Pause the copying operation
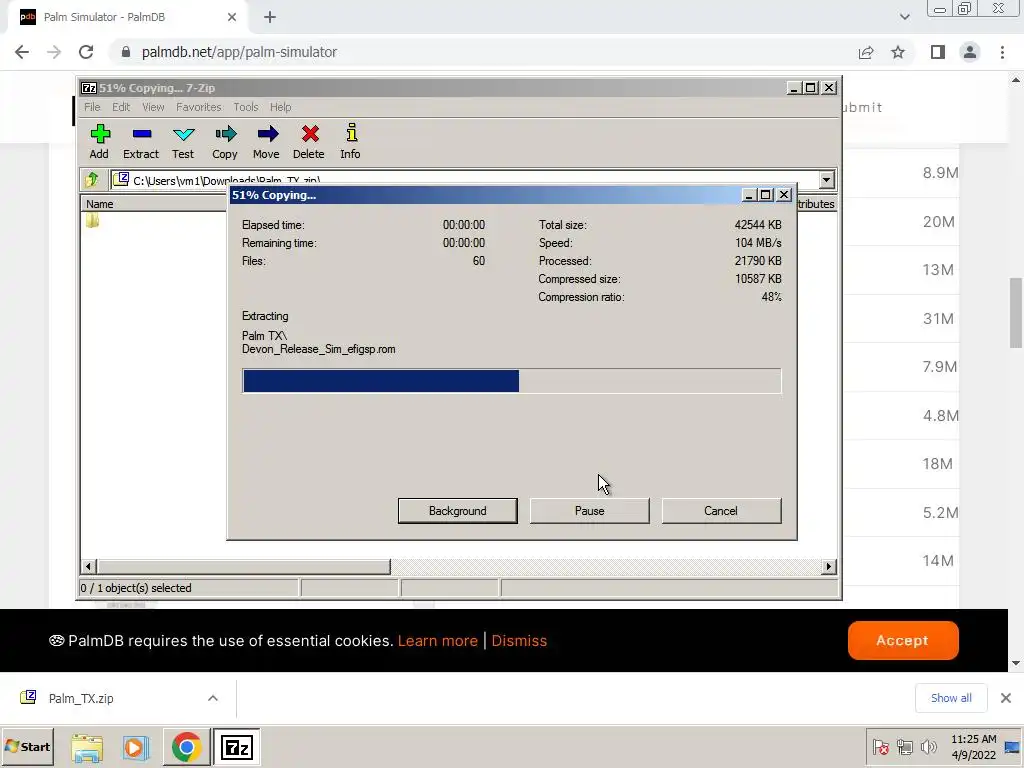The height and width of the screenshot is (768, 1024). coord(590,511)
